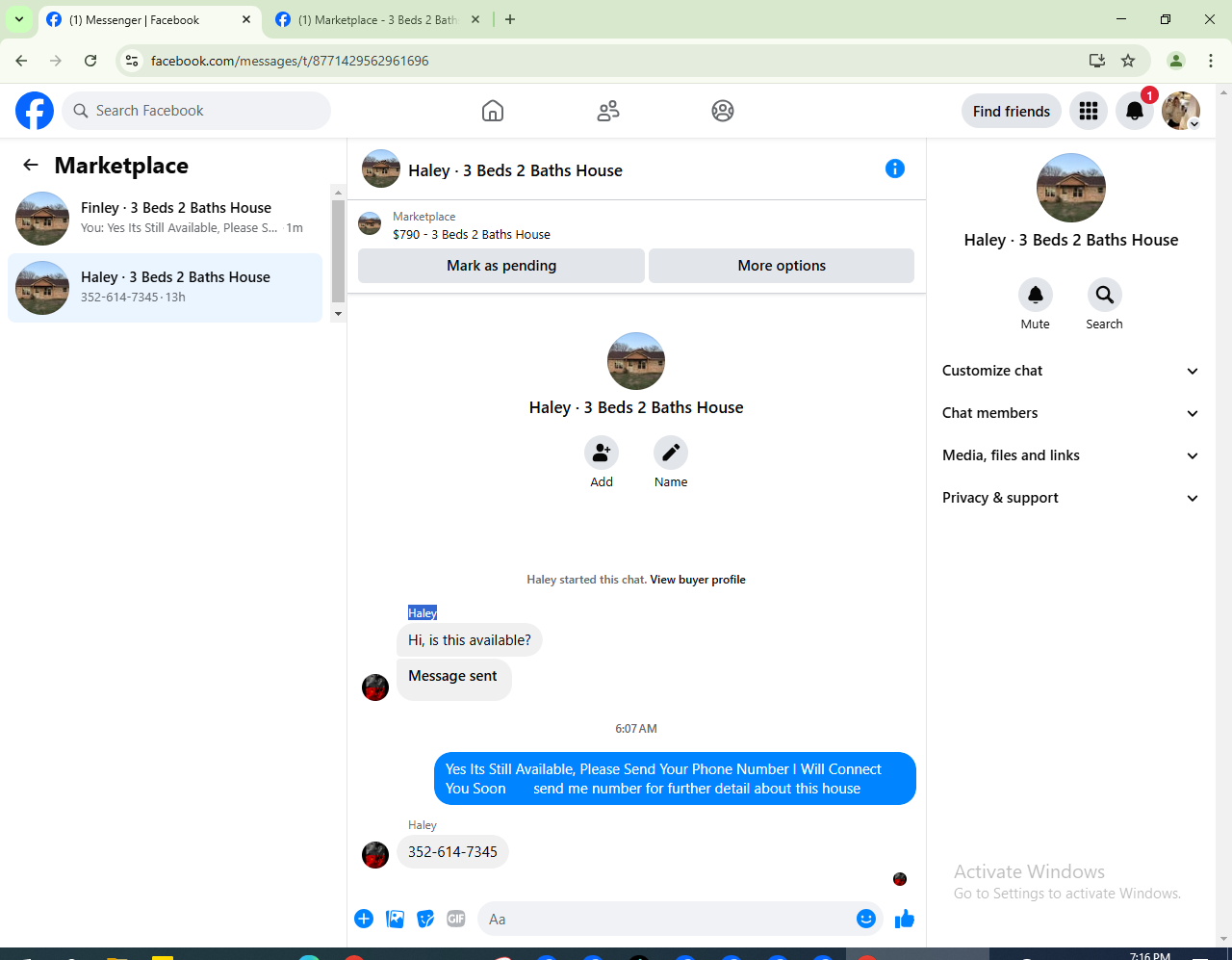Select Haley 3 Beds 2 Baths conversation
The image size is (1232, 960).
point(165,288)
